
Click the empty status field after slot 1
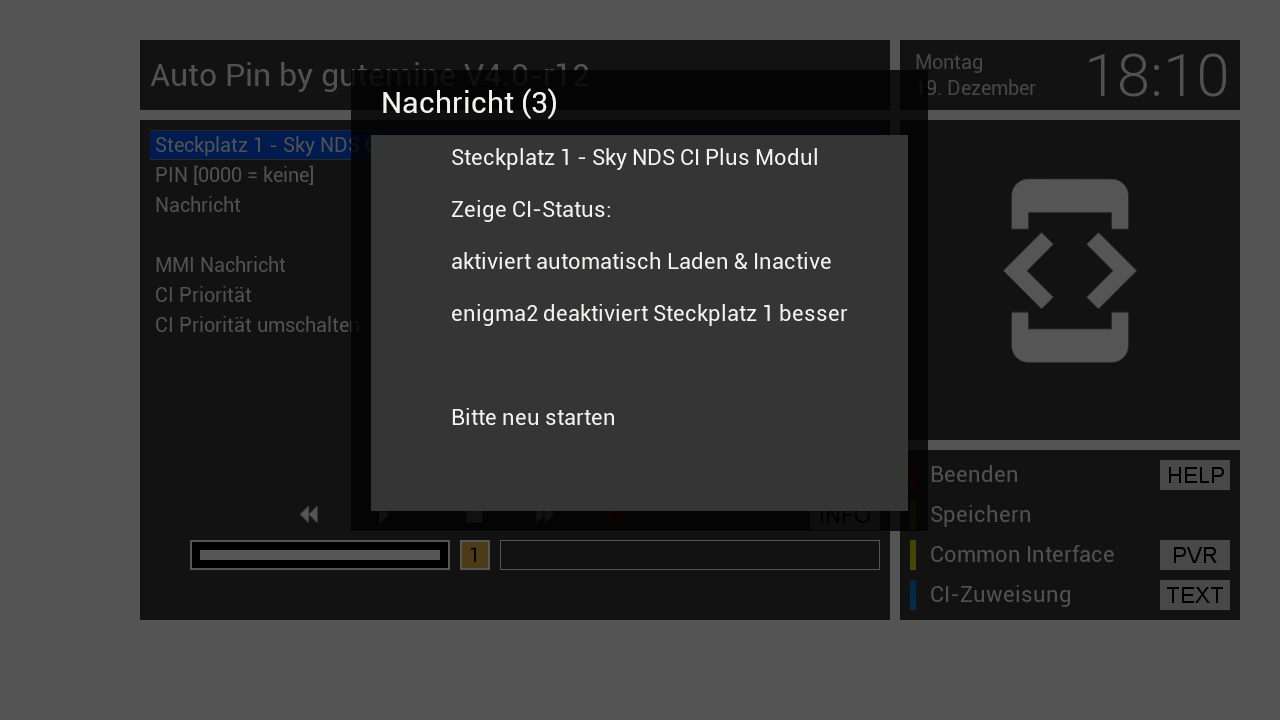pyautogui.click(x=690, y=555)
